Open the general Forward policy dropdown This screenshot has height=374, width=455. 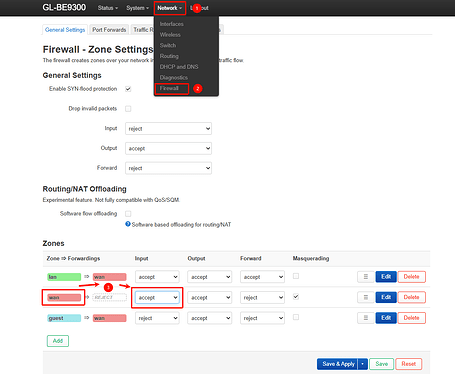(x=168, y=168)
